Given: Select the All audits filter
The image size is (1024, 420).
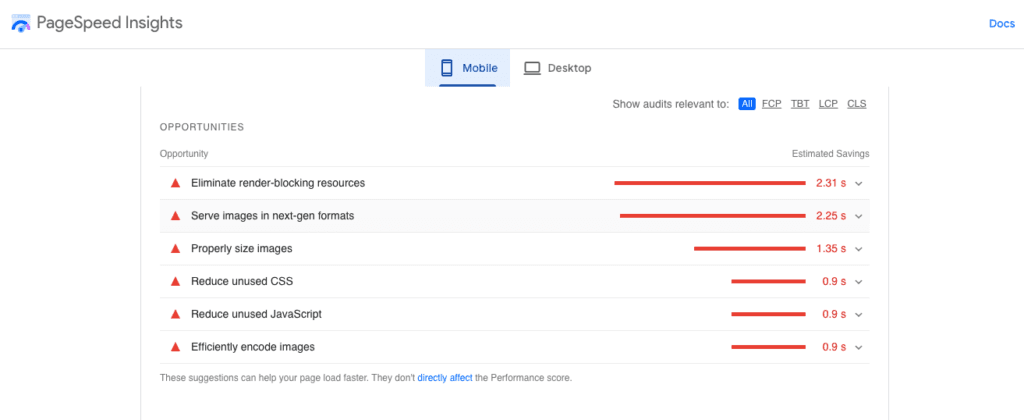Looking at the screenshot, I should [746, 104].
